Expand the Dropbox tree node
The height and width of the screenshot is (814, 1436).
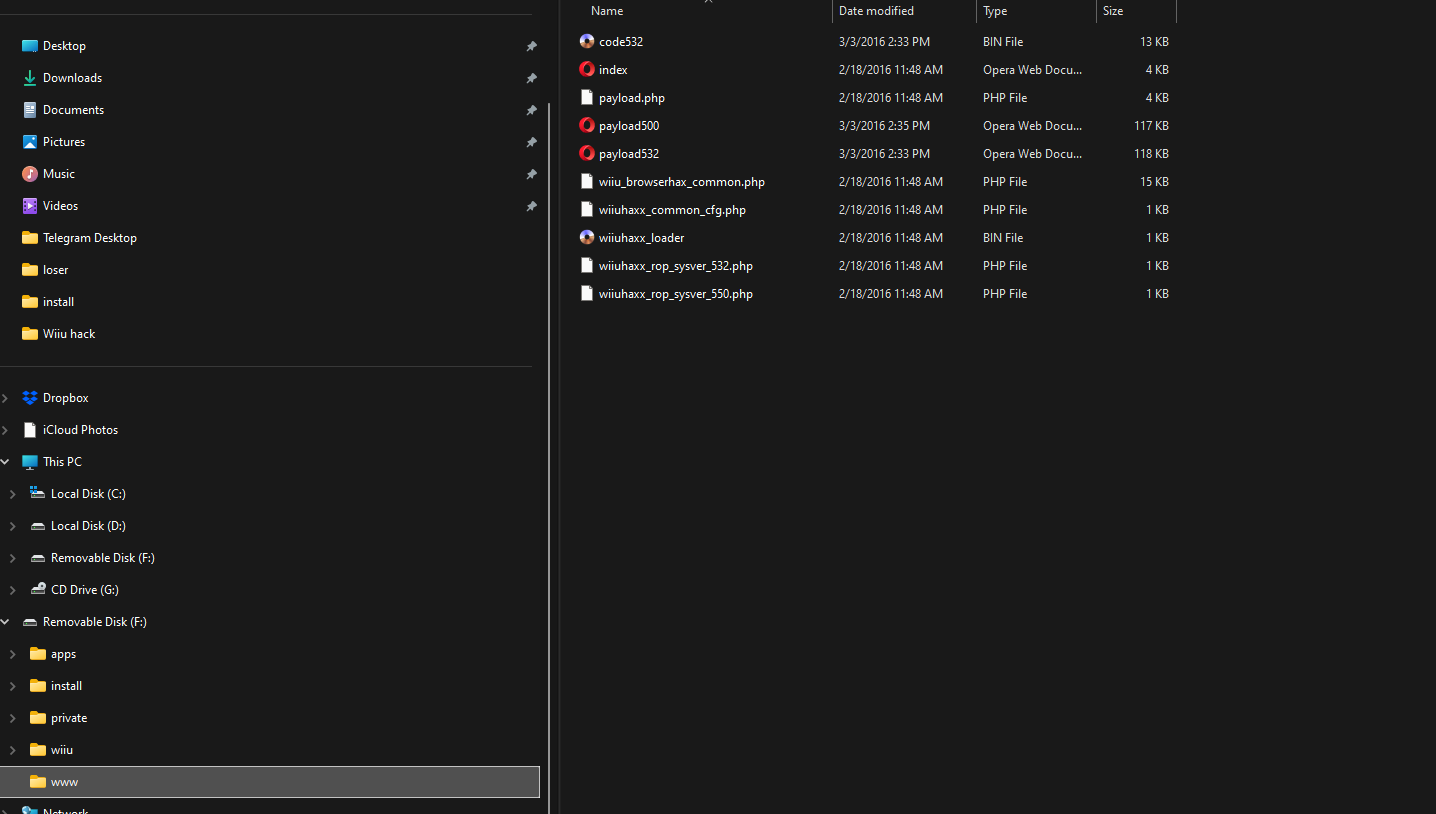pos(5,398)
